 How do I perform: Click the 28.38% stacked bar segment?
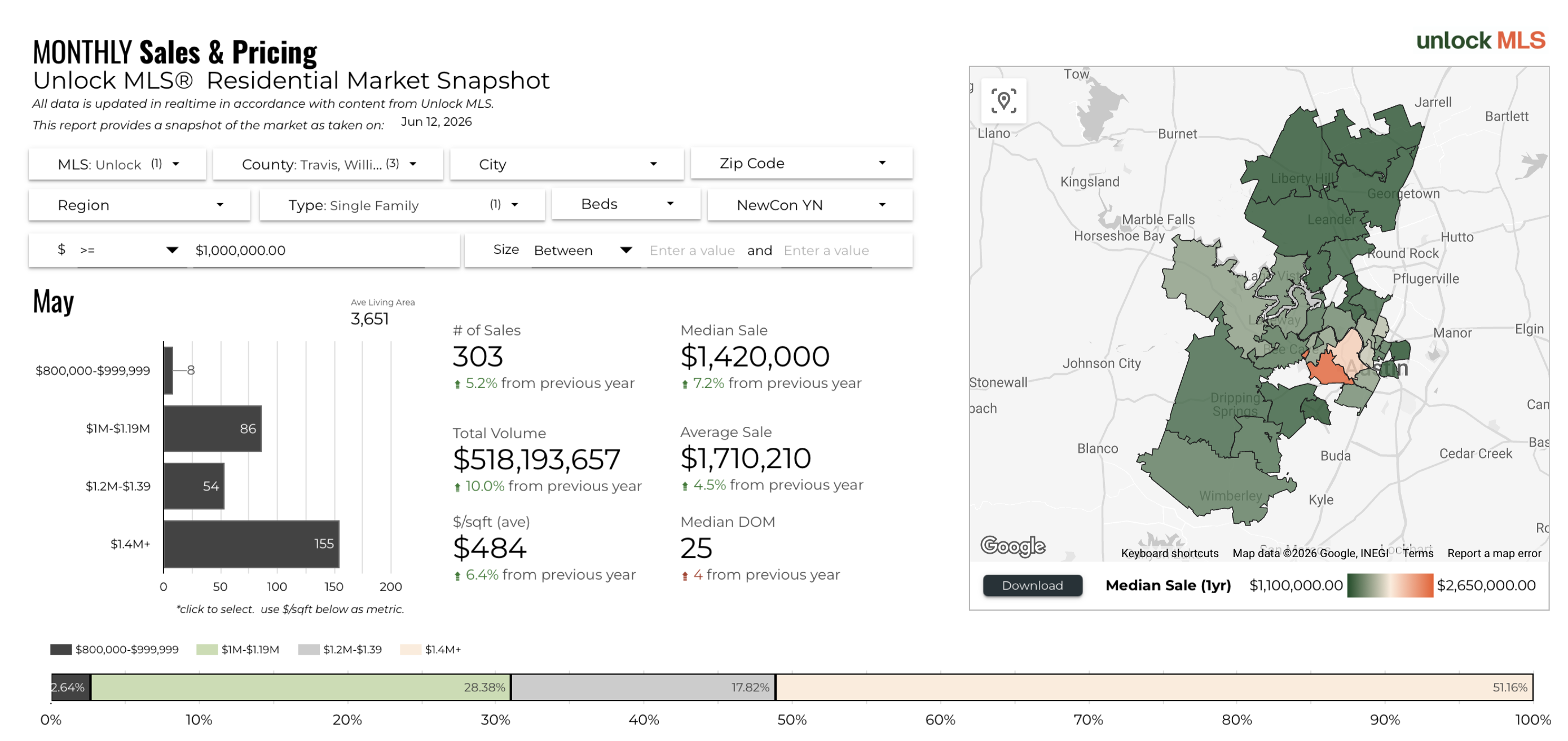(x=301, y=687)
